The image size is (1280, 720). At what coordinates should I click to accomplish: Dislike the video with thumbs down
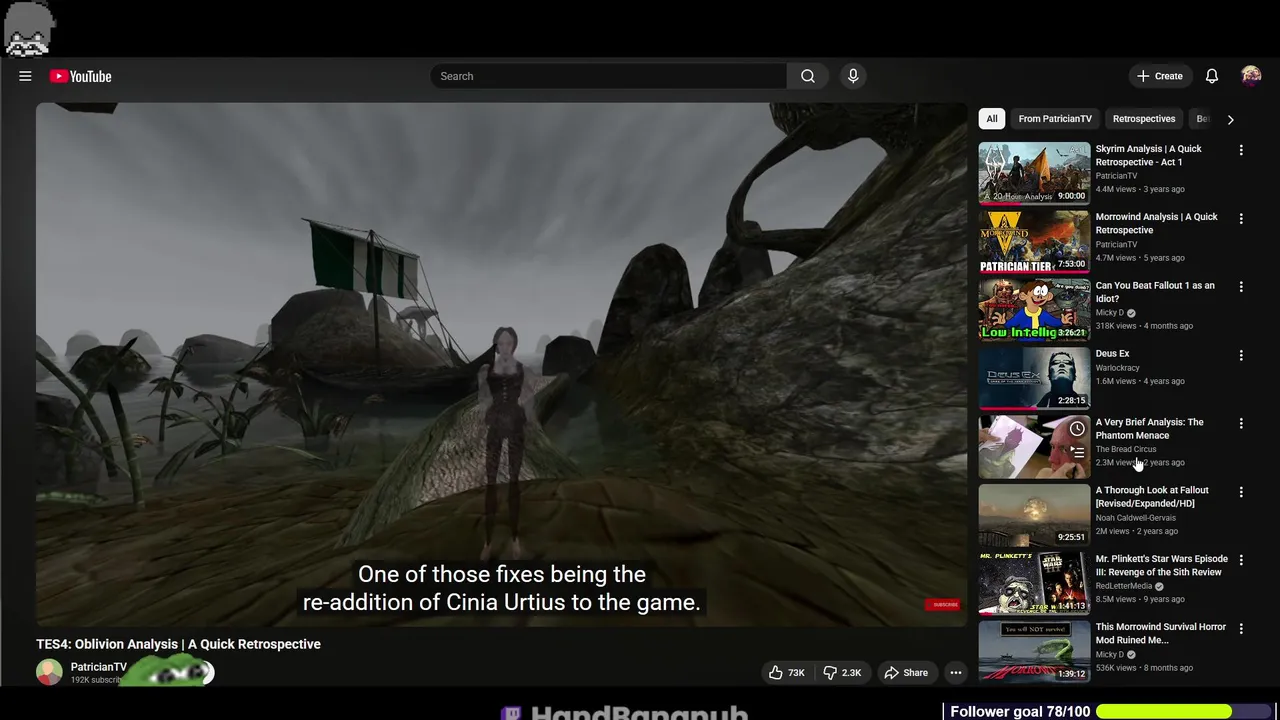[x=842, y=673]
